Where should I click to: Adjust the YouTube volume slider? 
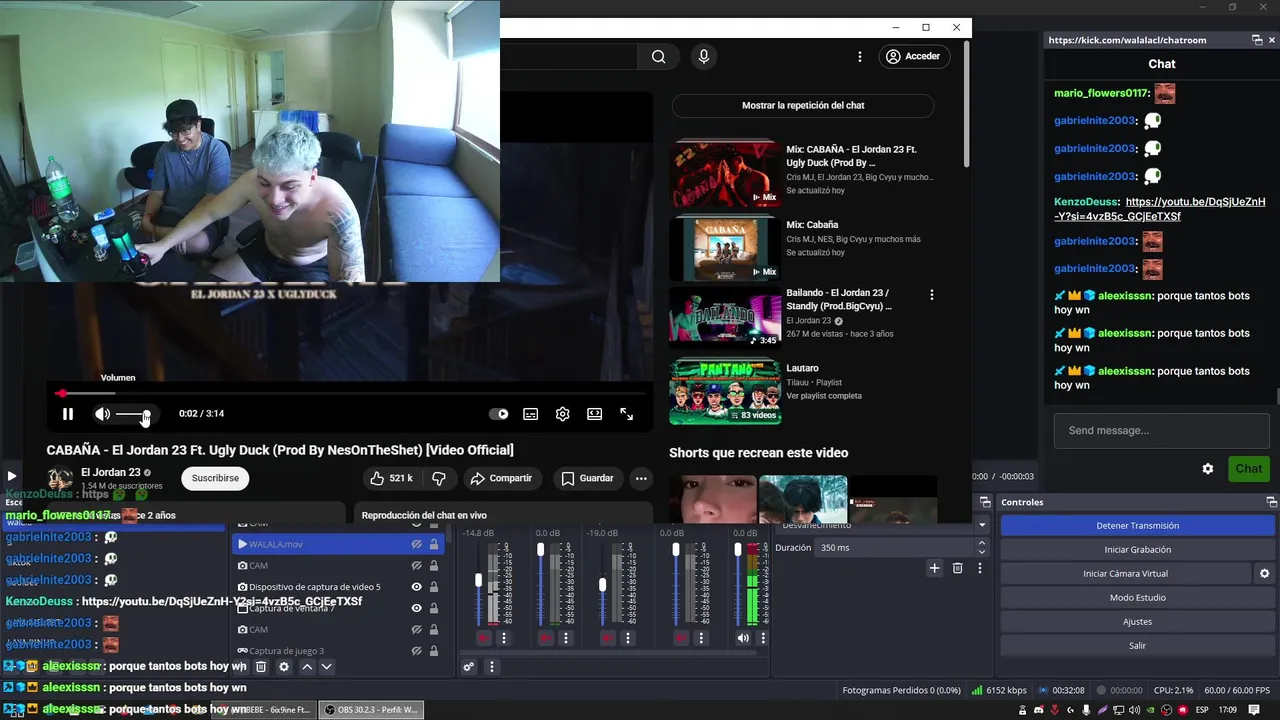coord(133,414)
